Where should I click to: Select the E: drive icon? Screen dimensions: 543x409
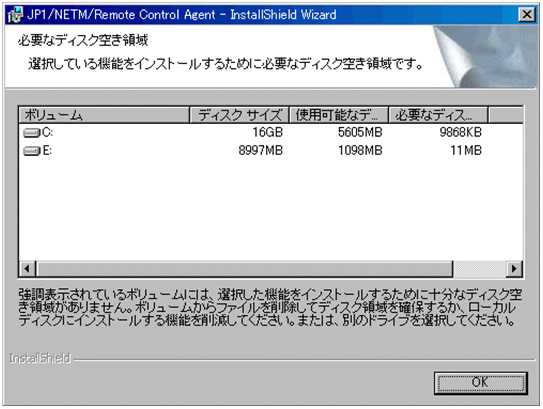tap(32, 151)
